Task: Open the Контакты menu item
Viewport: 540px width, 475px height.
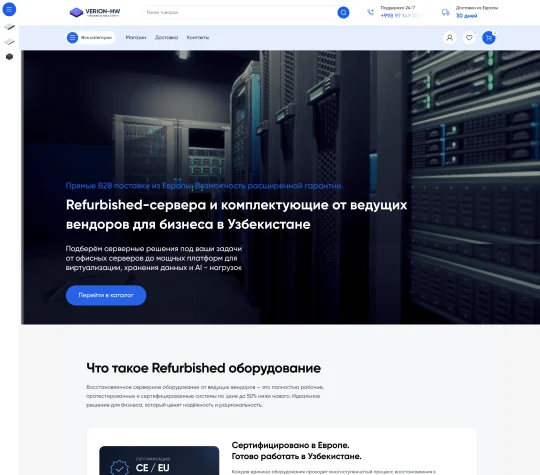Action: (198, 38)
